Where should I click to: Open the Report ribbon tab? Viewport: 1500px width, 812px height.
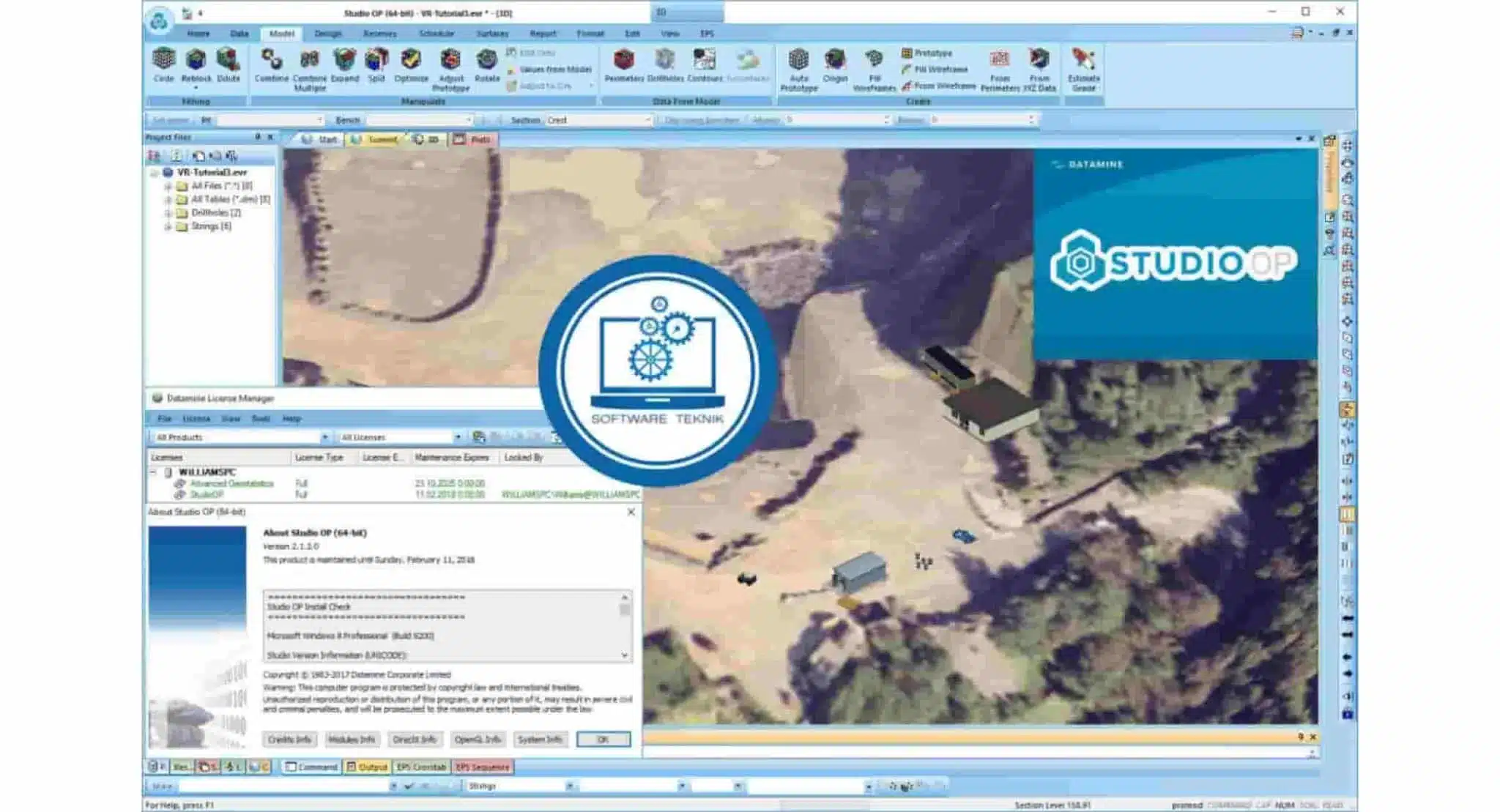point(543,34)
